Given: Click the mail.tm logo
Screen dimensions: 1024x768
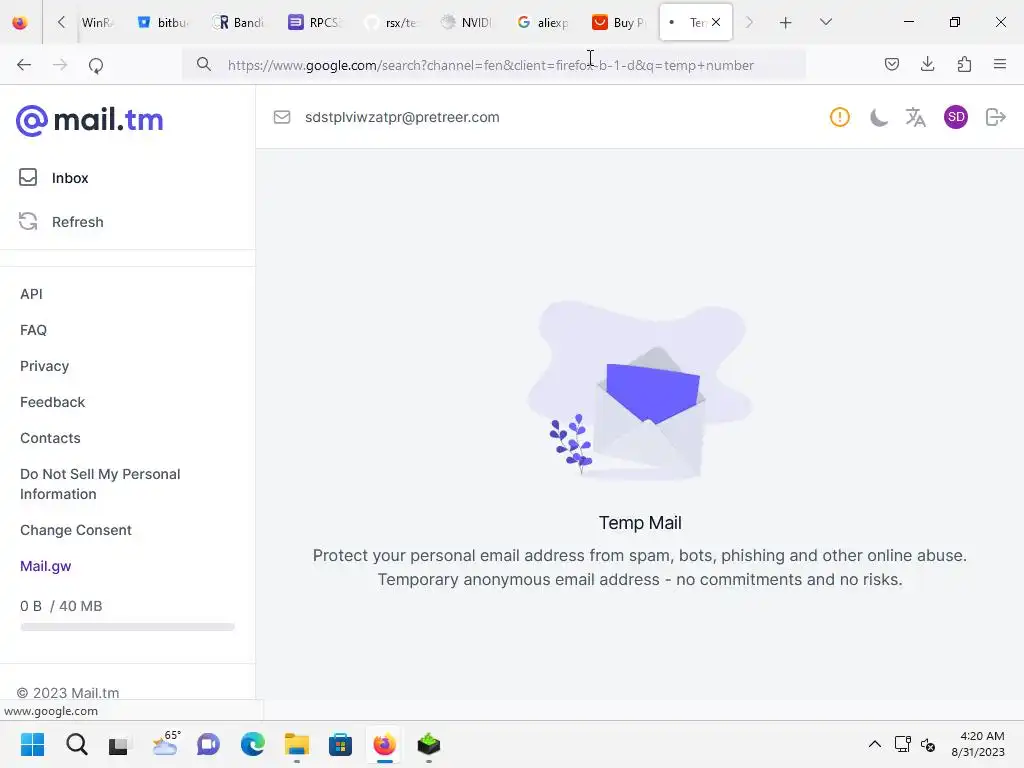Looking at the screenshot, I should [x=89, y=120].
